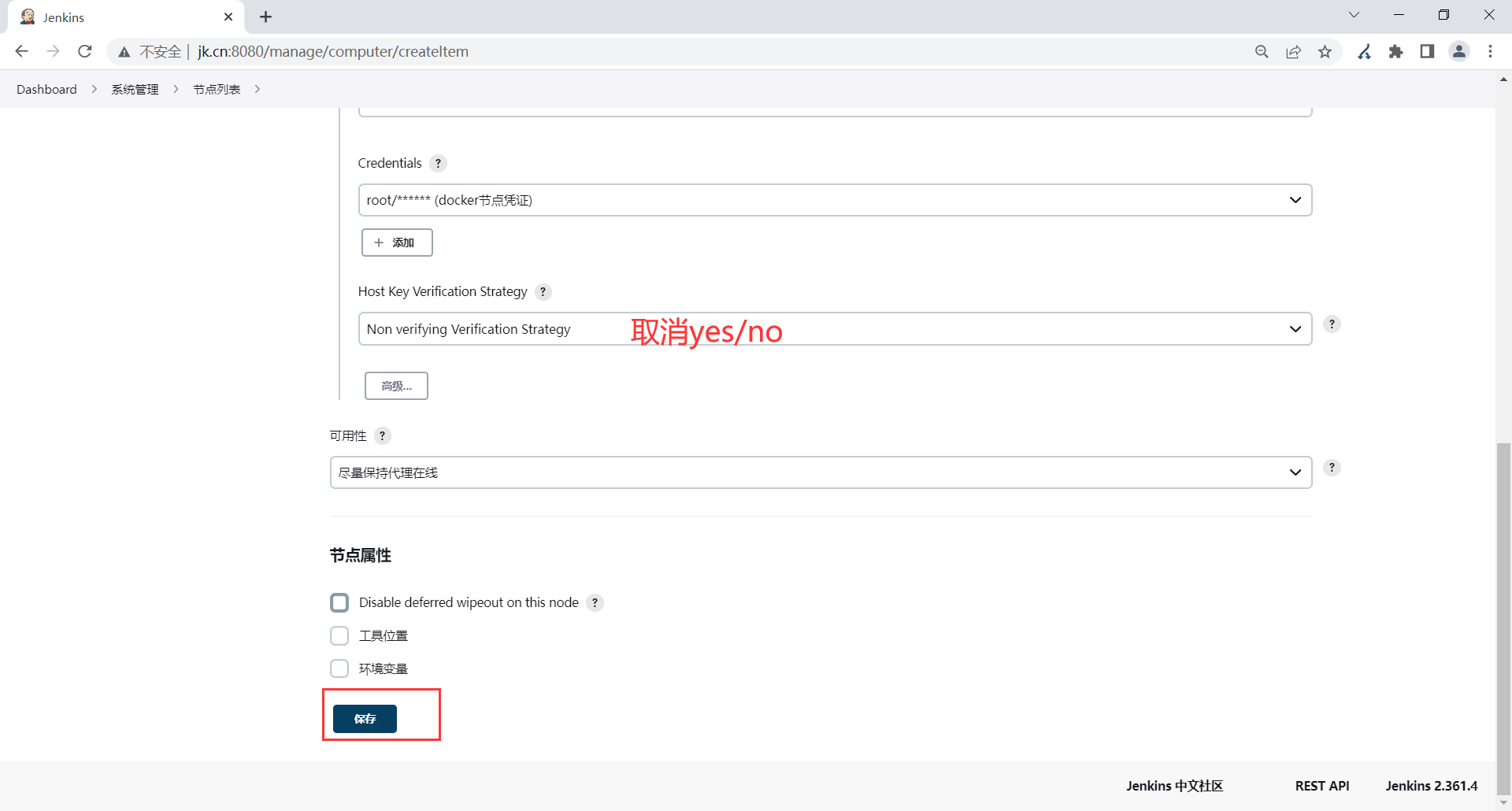Open the REST API link
1512x811 pixels.
click(1322, 786)
